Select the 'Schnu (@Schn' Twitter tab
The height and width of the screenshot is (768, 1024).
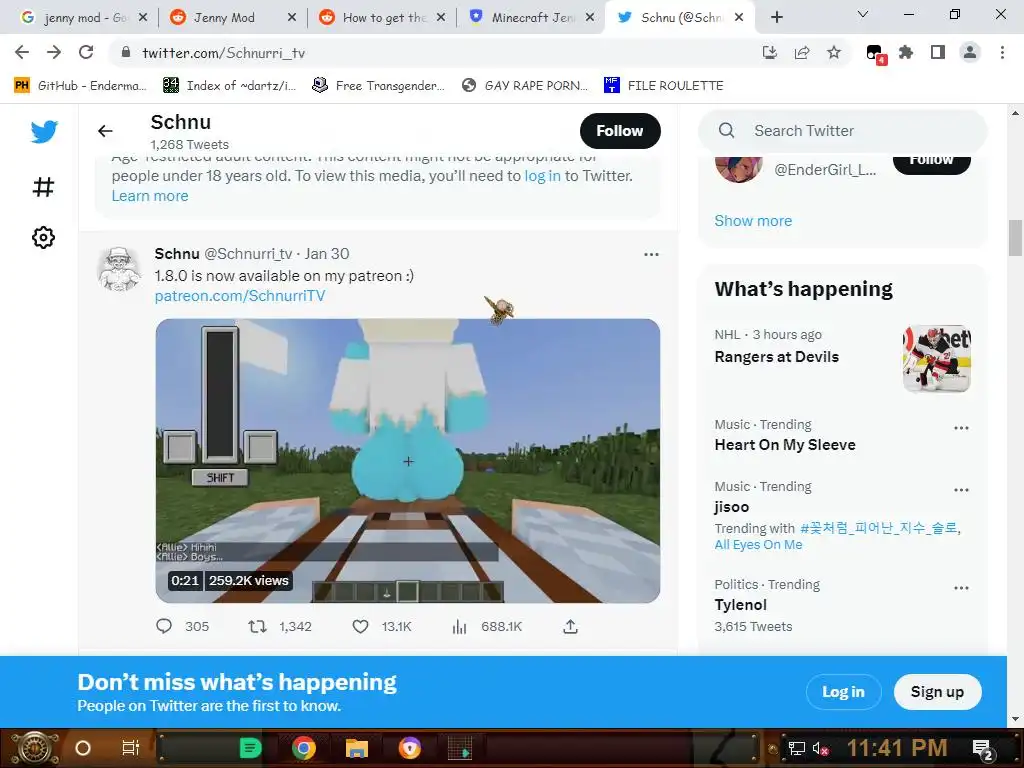(680, 18)
